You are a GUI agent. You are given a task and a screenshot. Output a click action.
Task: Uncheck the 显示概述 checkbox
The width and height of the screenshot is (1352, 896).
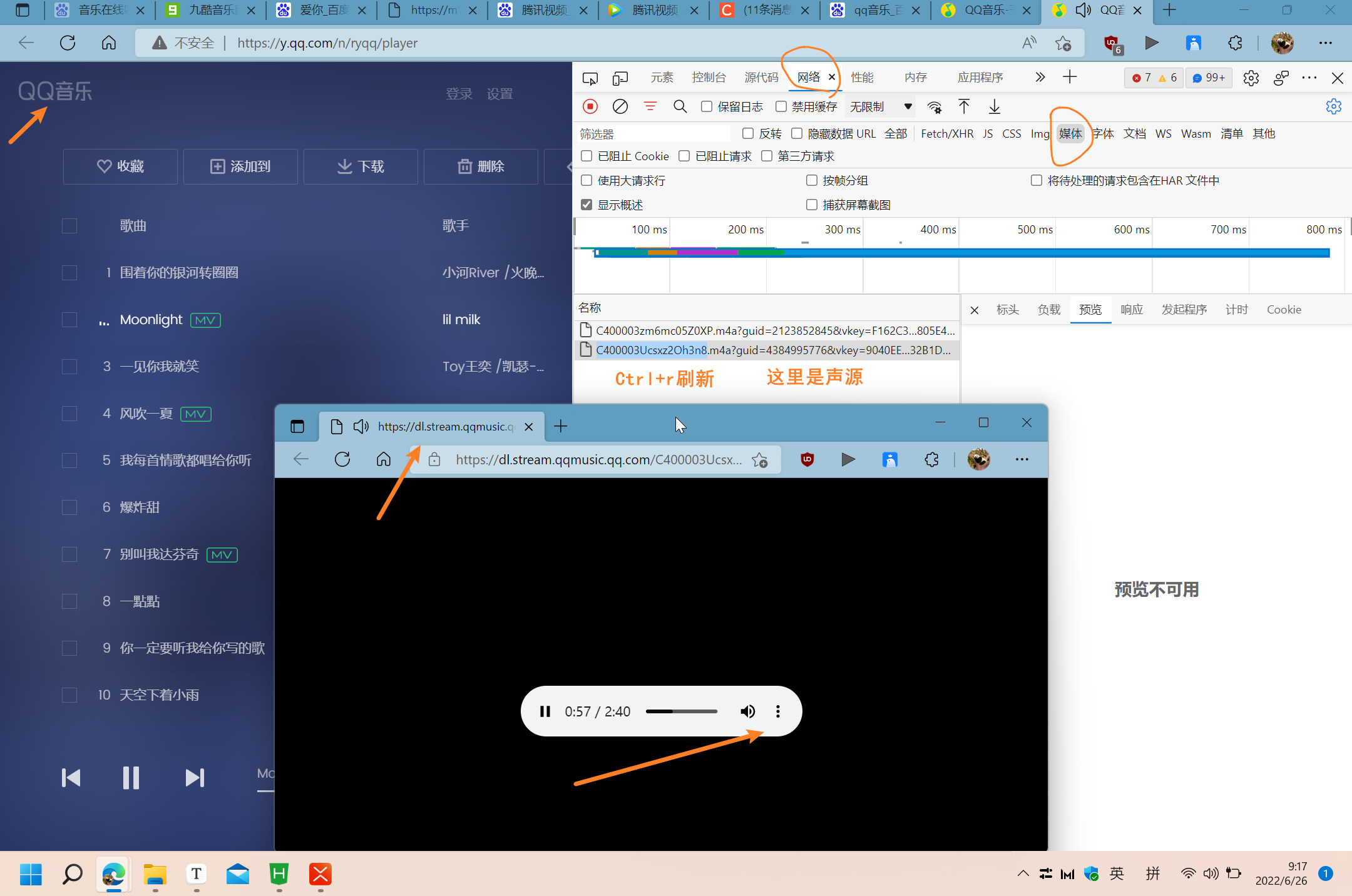click(x=586, y=205)
